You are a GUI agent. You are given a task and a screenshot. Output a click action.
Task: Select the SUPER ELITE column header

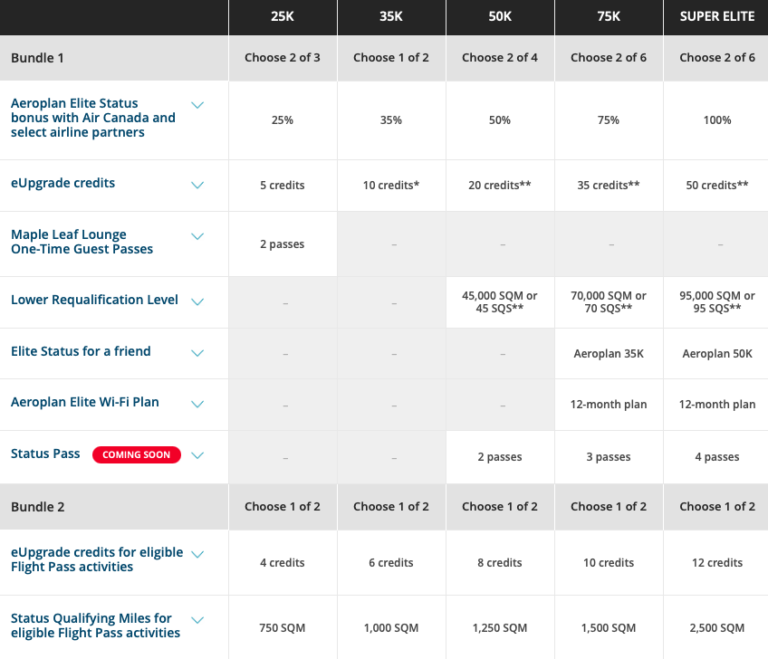pos(717,17)
